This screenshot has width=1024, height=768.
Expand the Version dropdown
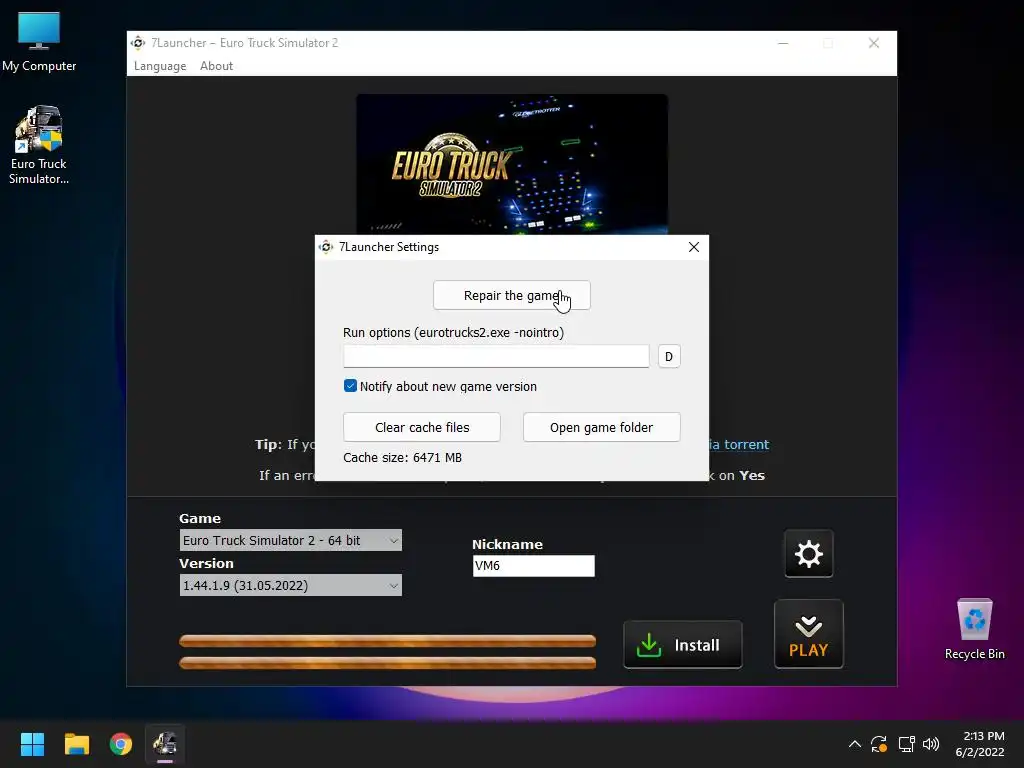[291, 585]
